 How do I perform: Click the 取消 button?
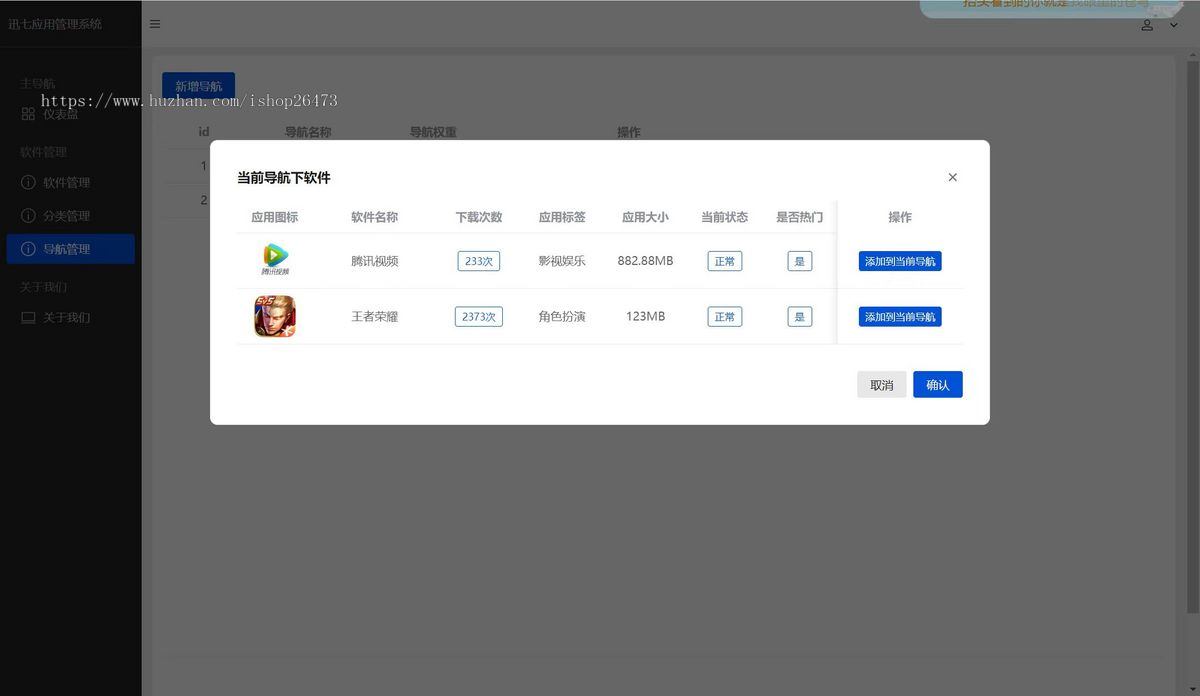tap(881, 384)
